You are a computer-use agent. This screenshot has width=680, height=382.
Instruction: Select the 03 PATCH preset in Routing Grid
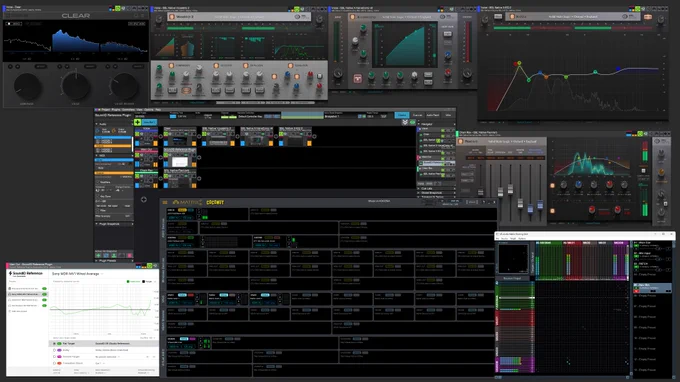click(x=652, y=266)
